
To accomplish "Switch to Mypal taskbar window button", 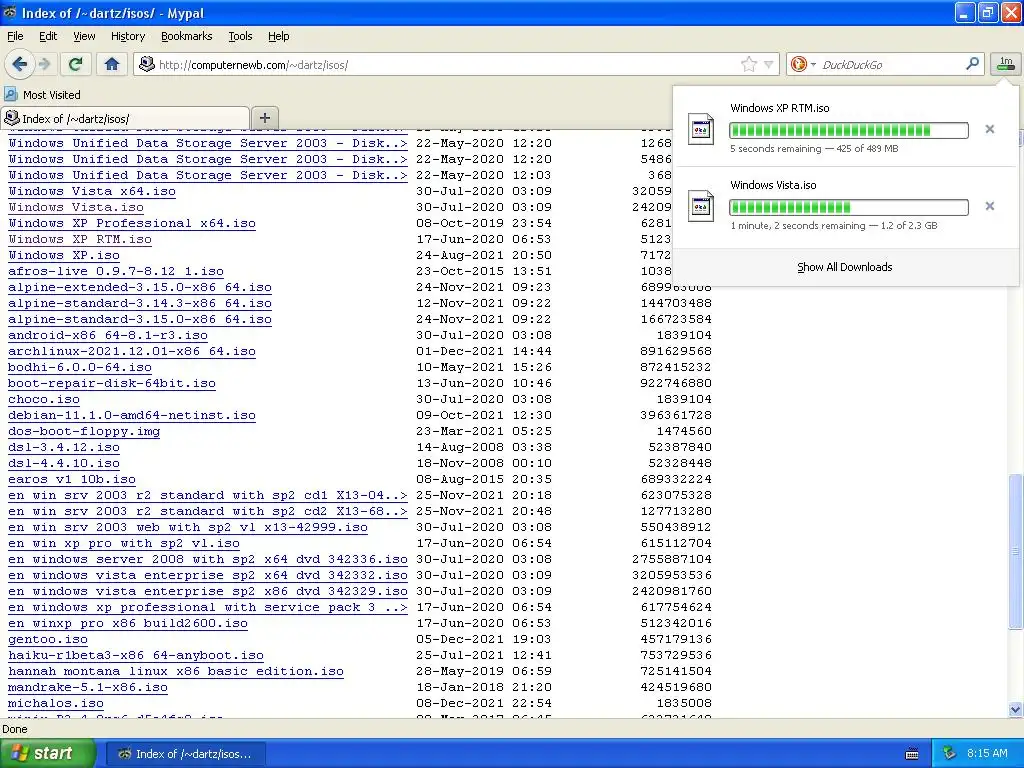I will point(186,754).
